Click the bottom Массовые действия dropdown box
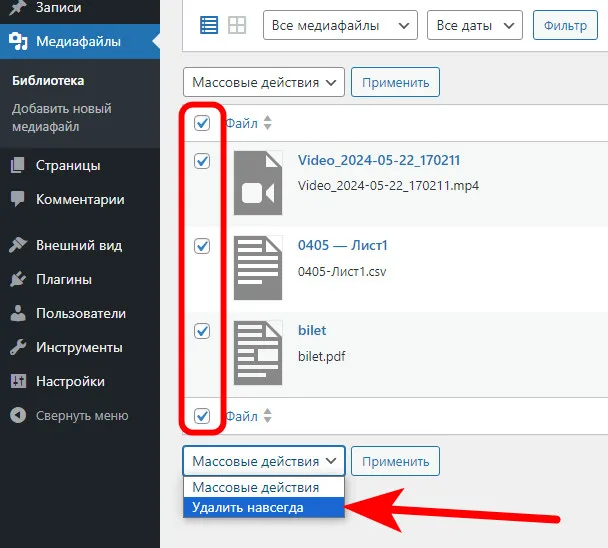The image size is (608, 548). [x=264, y=461]
